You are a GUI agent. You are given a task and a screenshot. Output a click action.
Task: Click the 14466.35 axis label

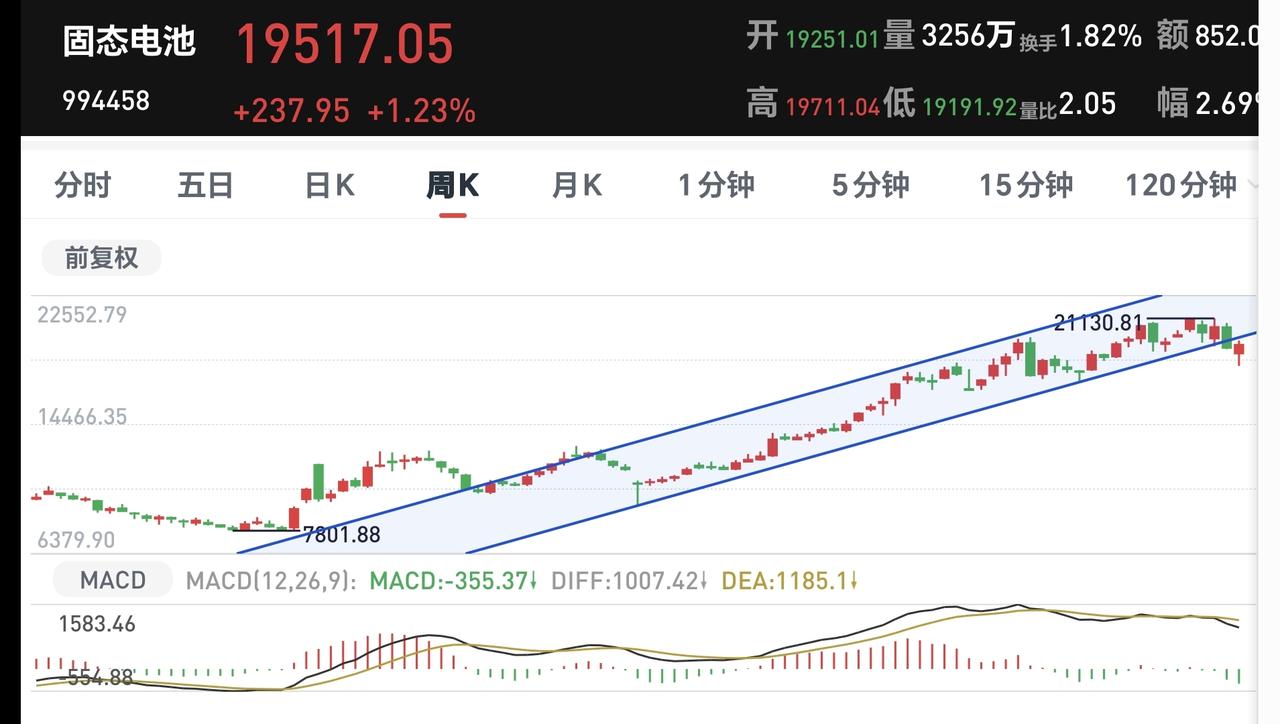point(82,417)
